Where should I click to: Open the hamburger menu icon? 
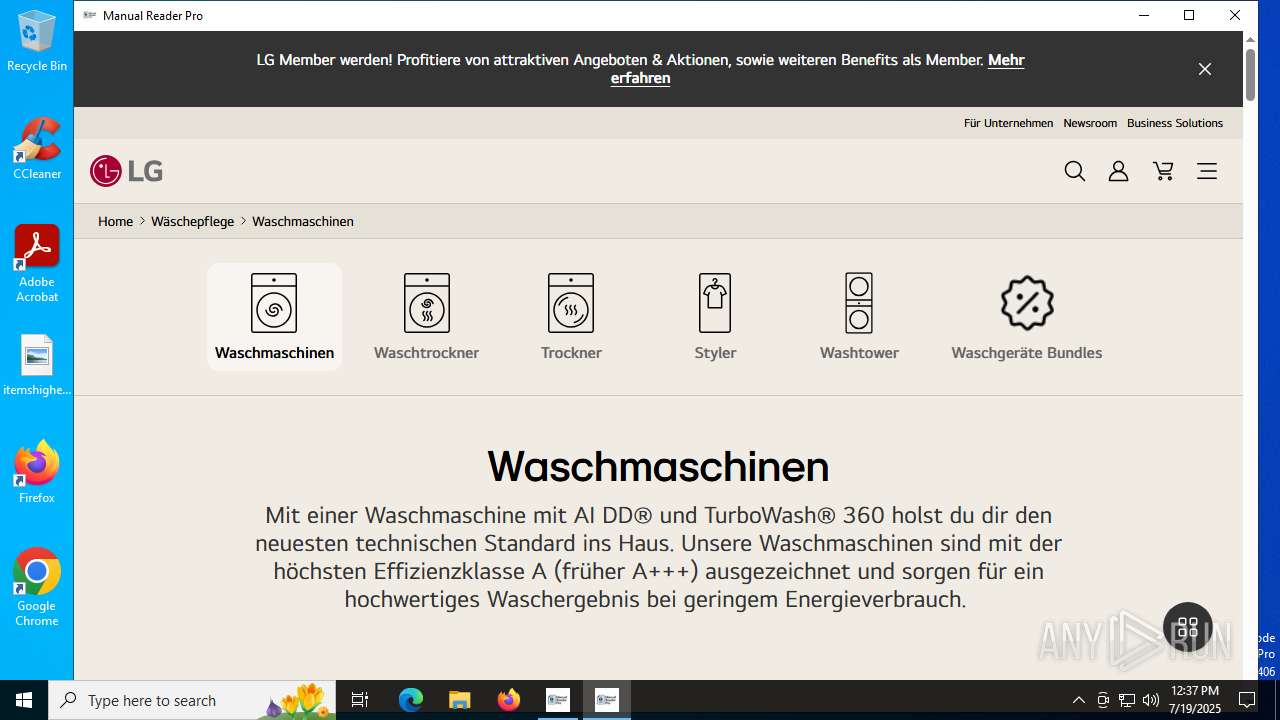(1207, 171)
